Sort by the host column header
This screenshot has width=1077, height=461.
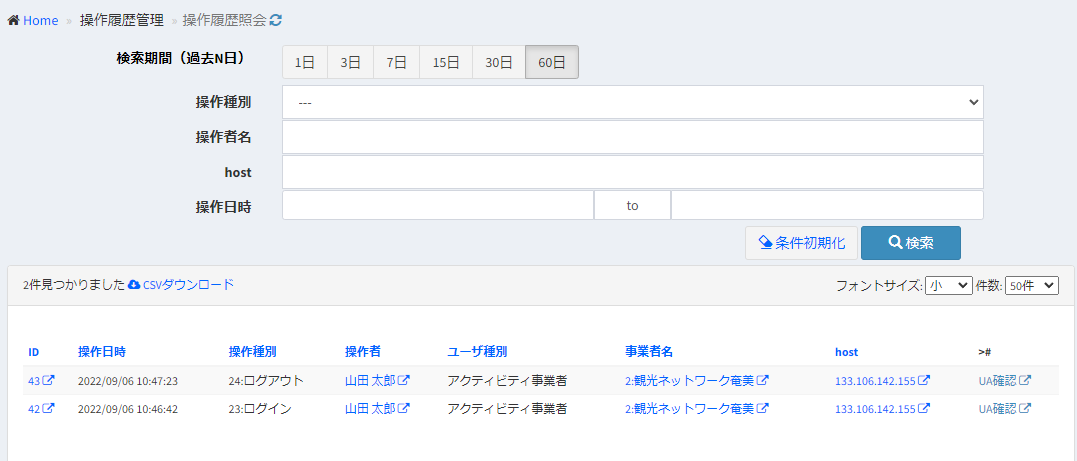(x=846, y=352)
